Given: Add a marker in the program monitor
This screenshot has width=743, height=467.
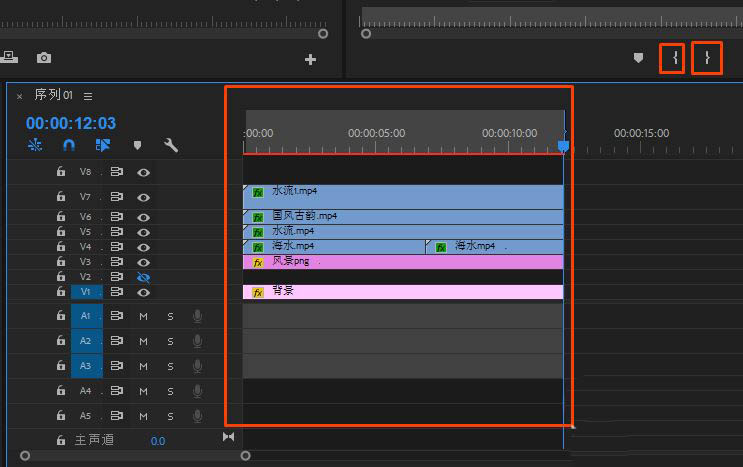Looking at the screenshot, I should coord(638,59).
